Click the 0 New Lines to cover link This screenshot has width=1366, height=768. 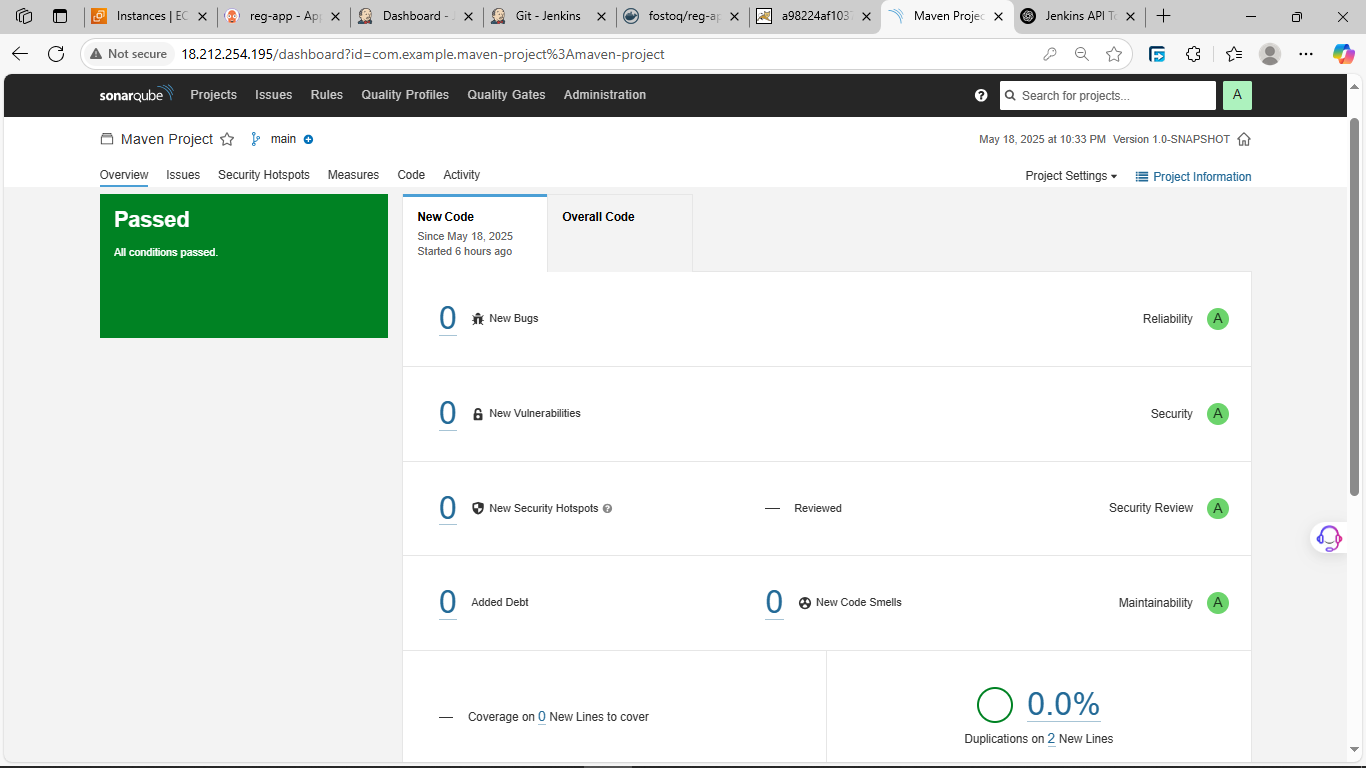coord(542,717)
